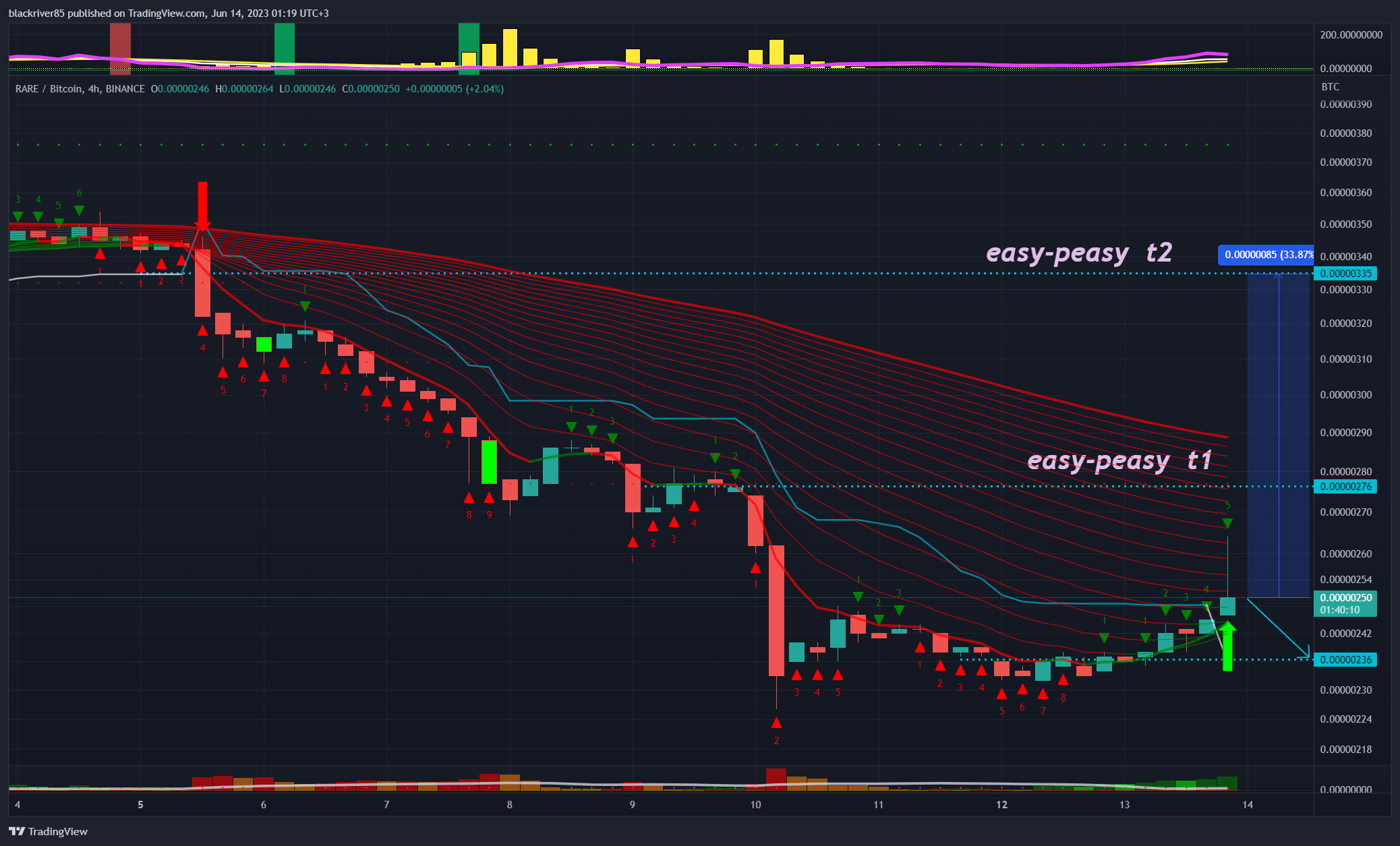Screen dimensions: 1400x846
Task: Click the price axis value '0.00000300'
Action: point(1345,395)
